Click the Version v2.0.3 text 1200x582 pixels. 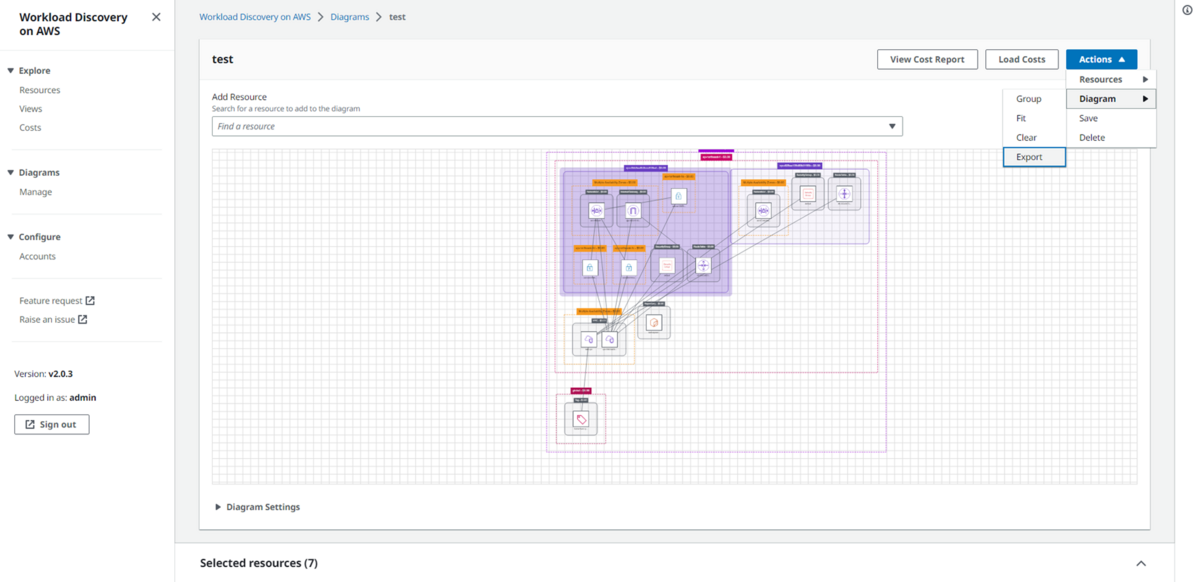44,374
